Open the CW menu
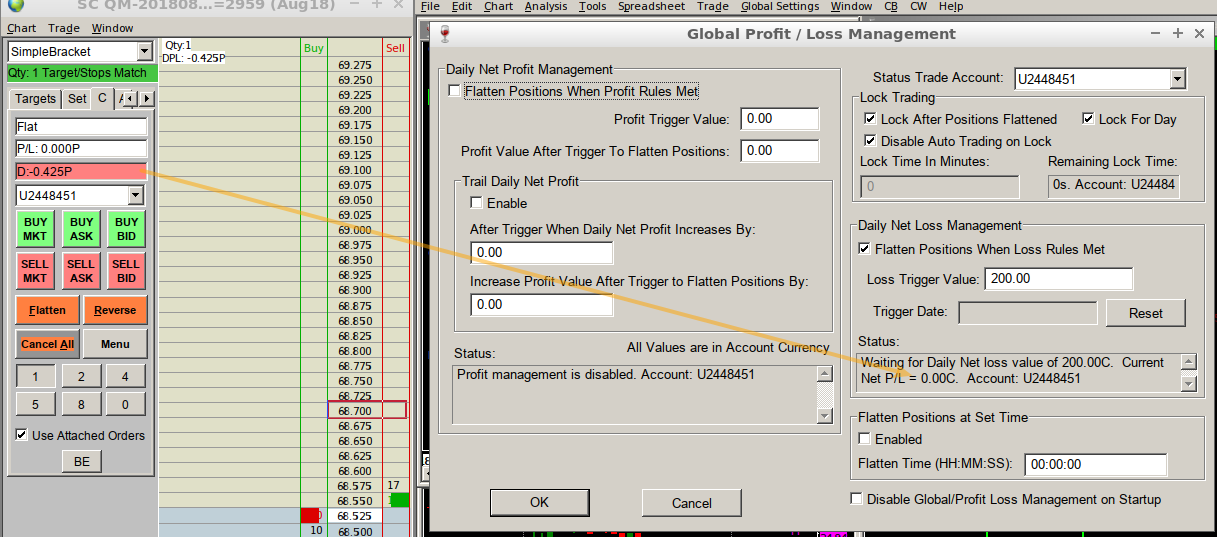The width and height of the screenshot is (1217, 537). point(920,6)
